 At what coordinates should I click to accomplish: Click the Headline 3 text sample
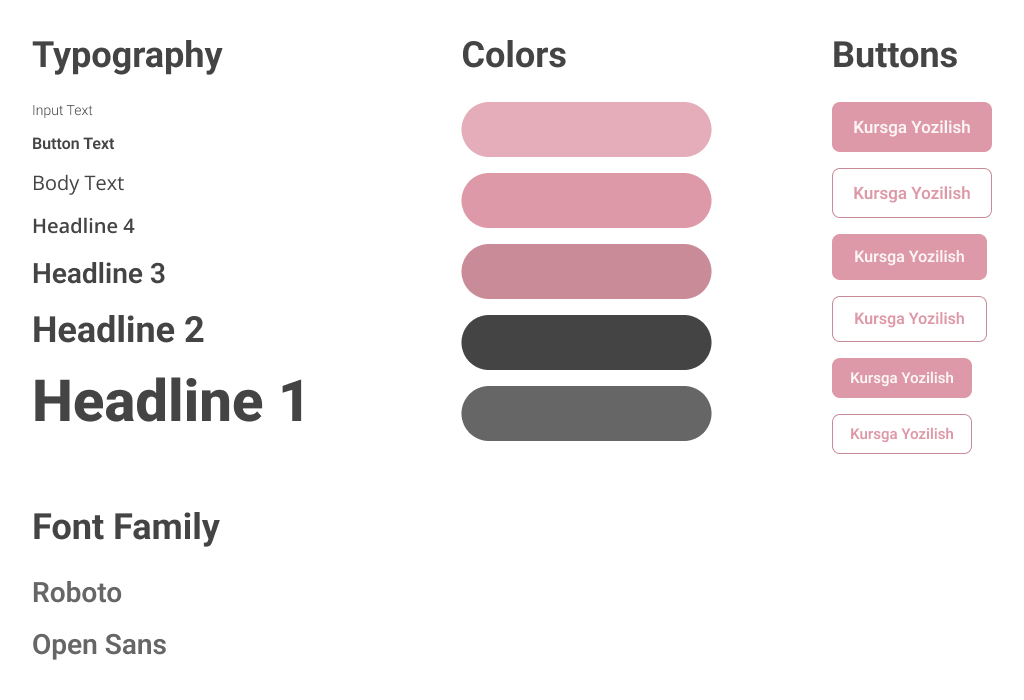(99, 274)
